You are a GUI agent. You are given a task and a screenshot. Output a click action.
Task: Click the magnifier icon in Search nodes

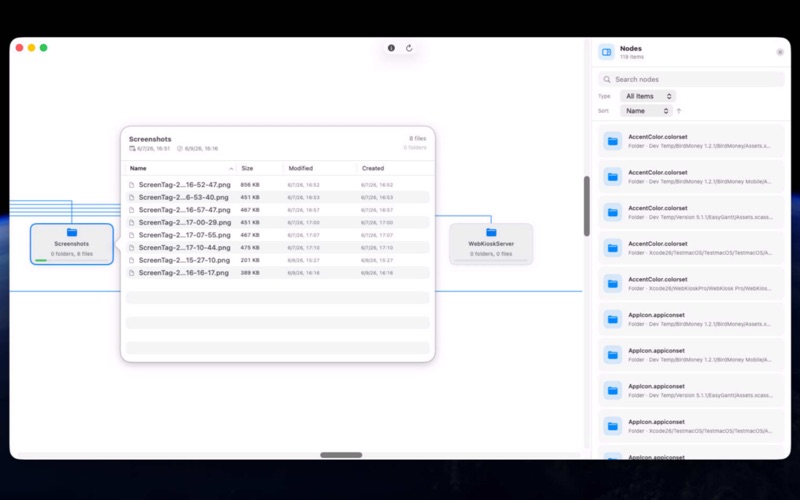point(607,80)
